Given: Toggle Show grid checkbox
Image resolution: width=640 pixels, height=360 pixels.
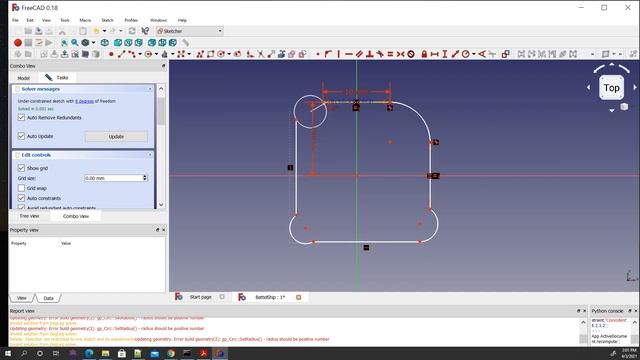Looking at the screenshot, I should [x=21, y=168].
